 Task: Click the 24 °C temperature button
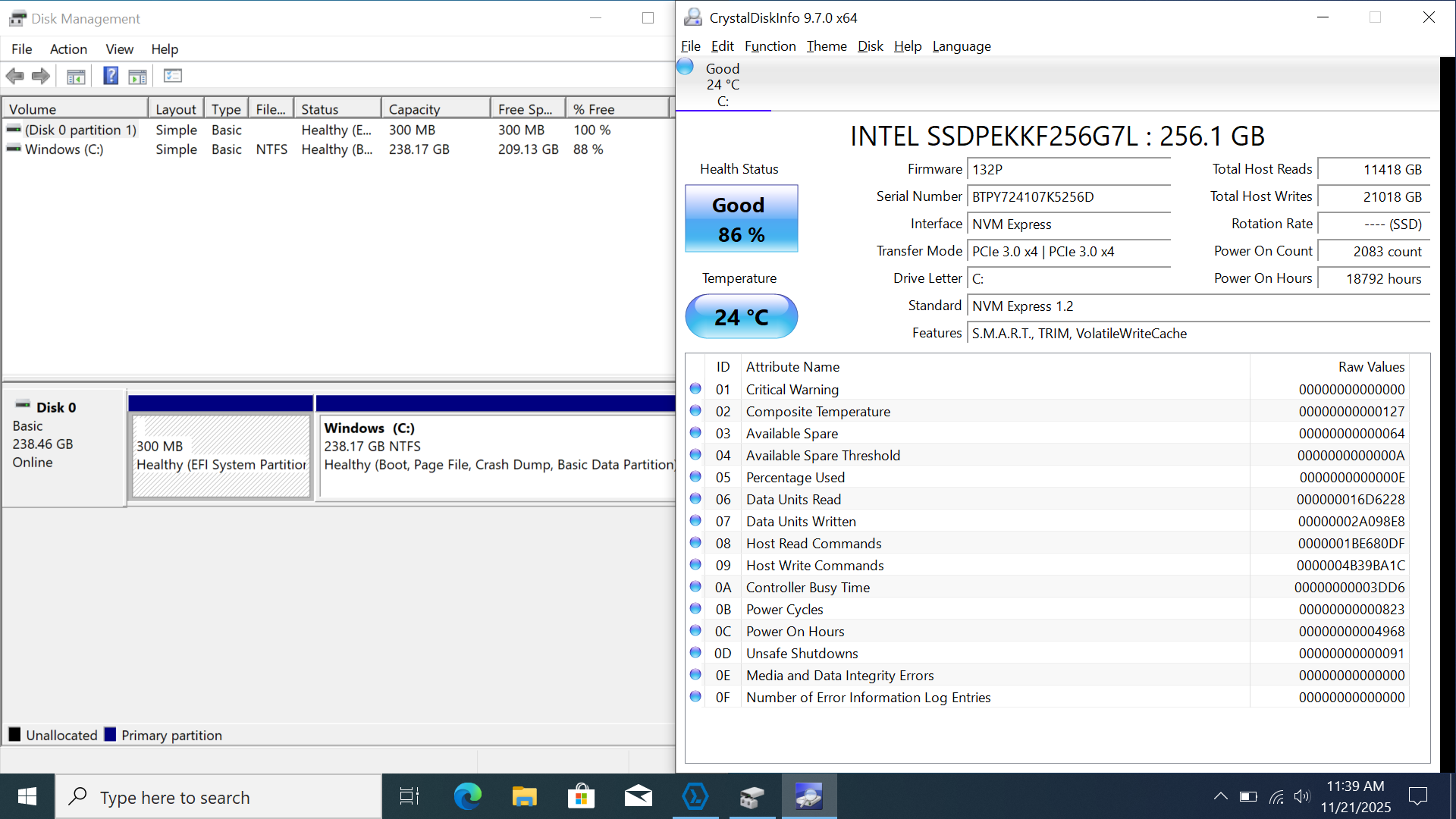coord(741,317)
